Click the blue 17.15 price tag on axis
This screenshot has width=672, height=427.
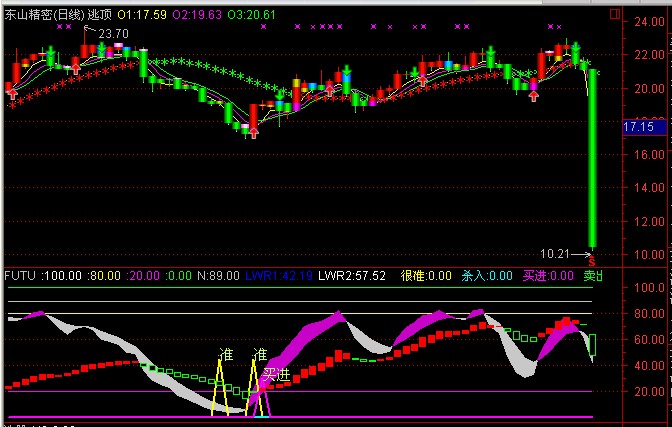click(638, 128)
